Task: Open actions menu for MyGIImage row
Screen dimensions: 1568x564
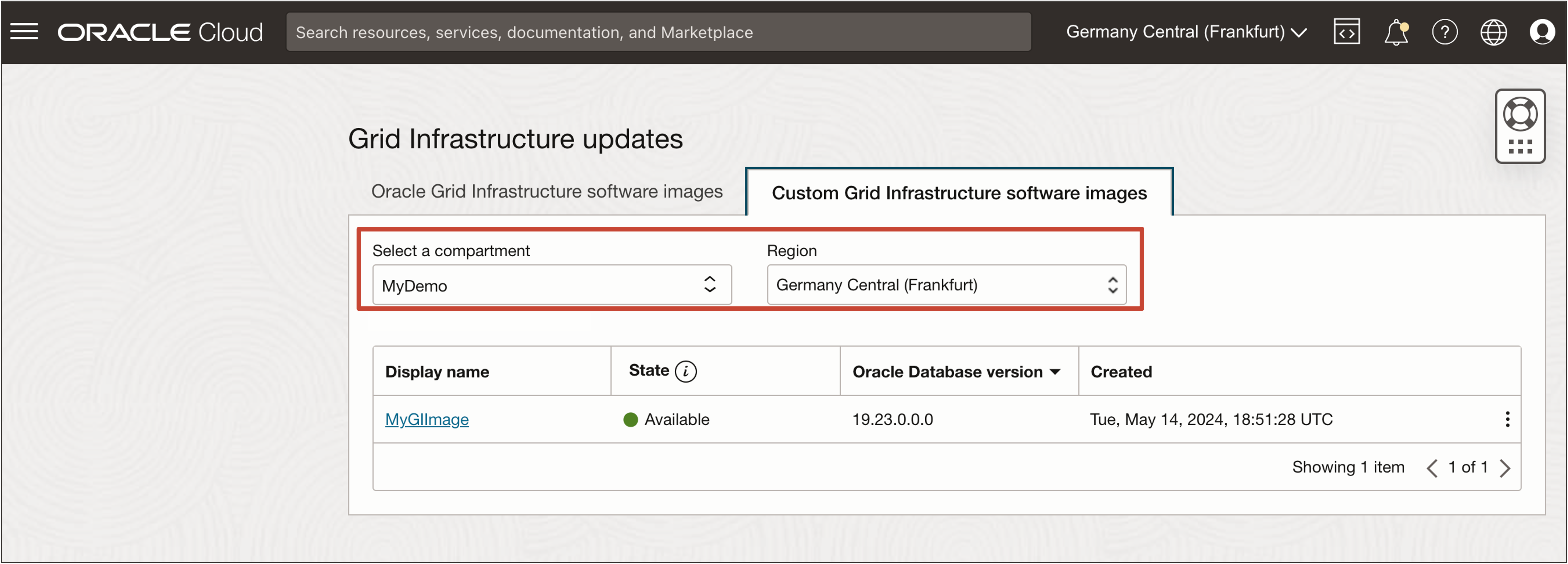Action: 1507,419
